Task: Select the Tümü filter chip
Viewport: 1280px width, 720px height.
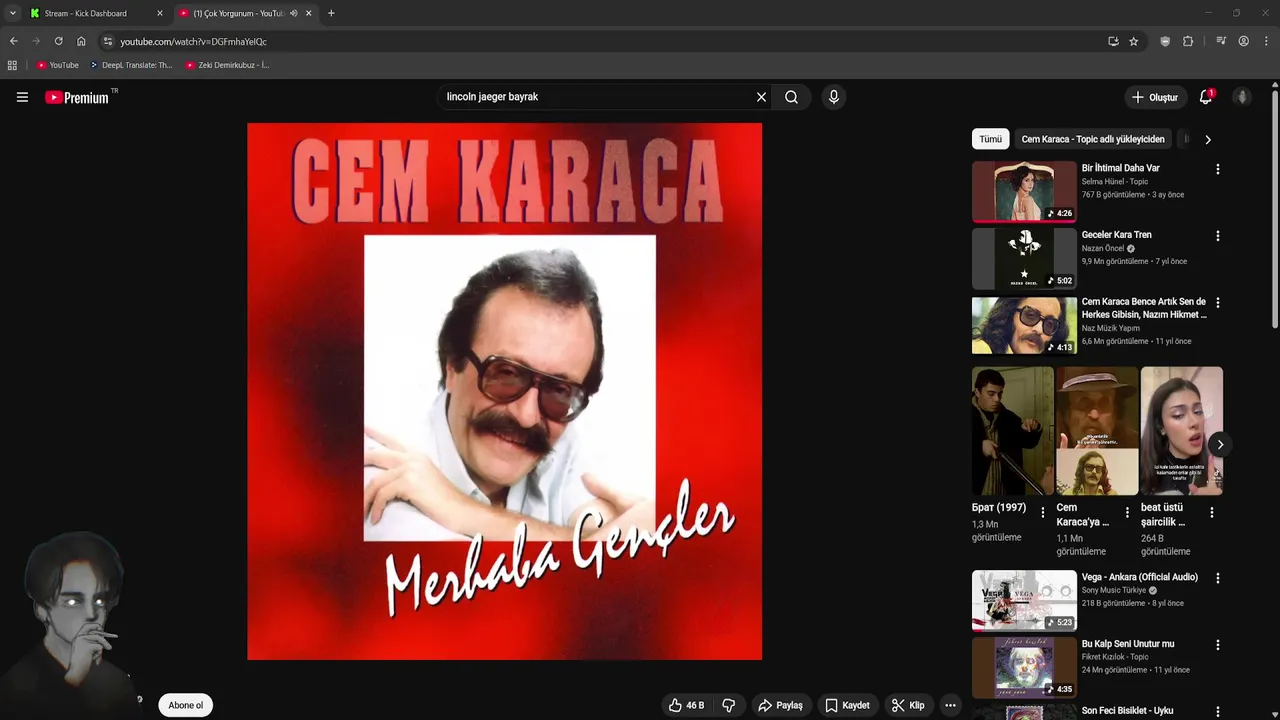Action: point(990,139)
